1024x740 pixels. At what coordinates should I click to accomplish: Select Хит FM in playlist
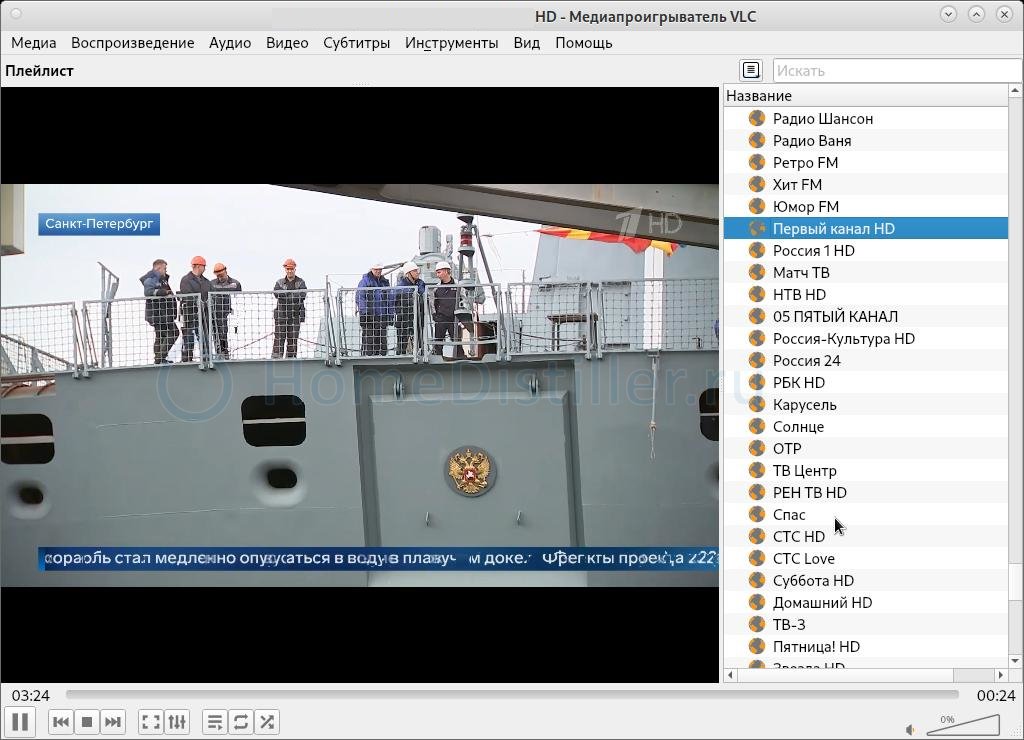pyautogui.click(x=866, y=184)
